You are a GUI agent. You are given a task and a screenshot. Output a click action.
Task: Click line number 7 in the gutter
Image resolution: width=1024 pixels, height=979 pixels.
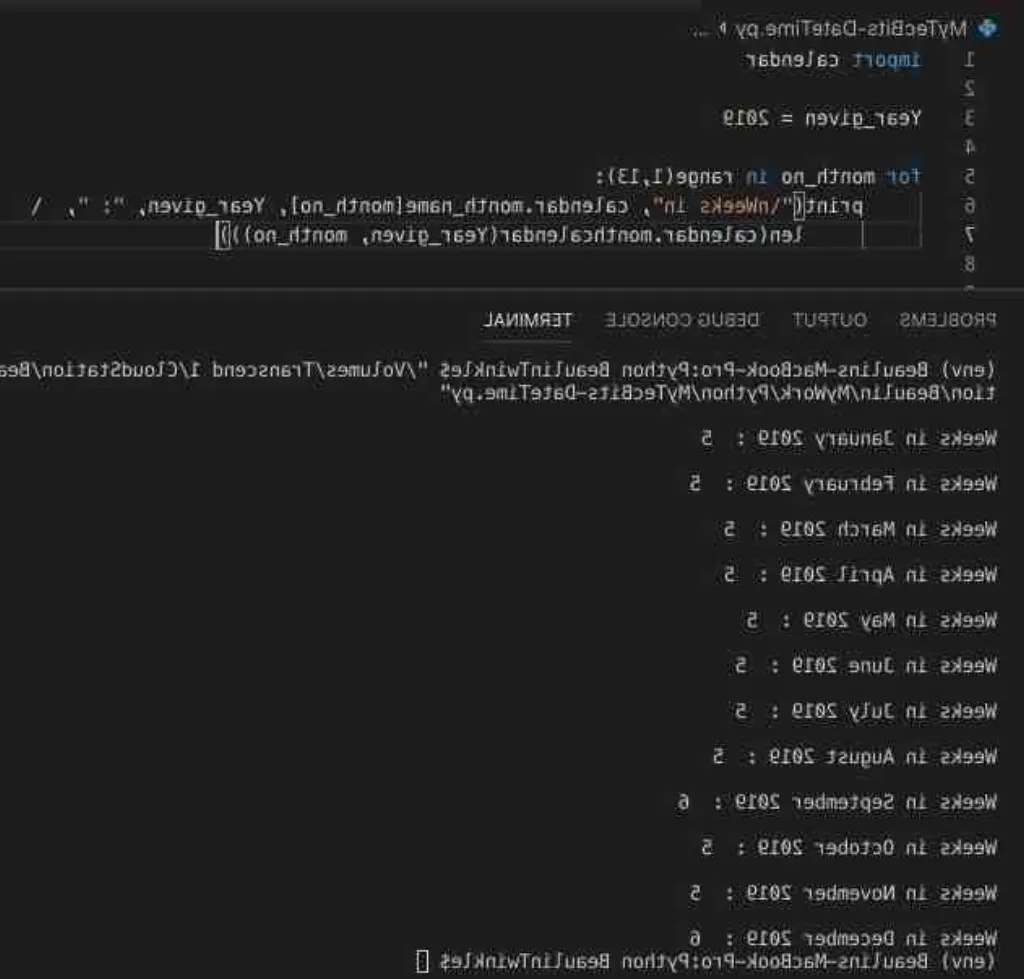(970, 234)
